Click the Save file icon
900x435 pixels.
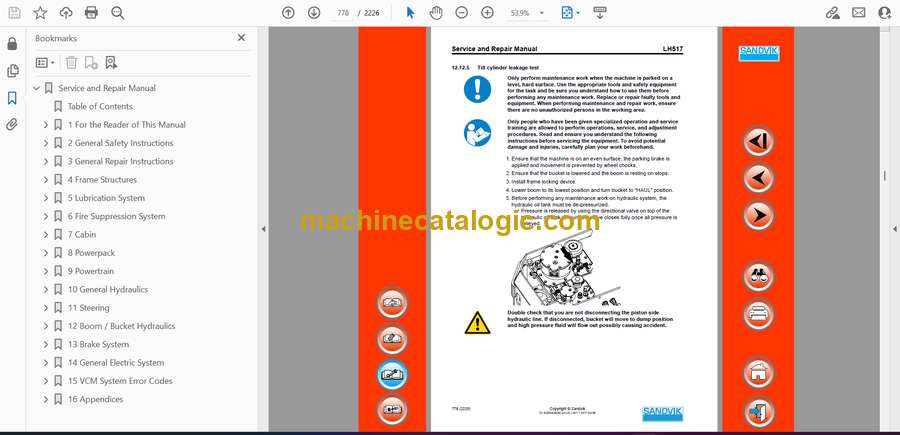(x=14, y=13)
